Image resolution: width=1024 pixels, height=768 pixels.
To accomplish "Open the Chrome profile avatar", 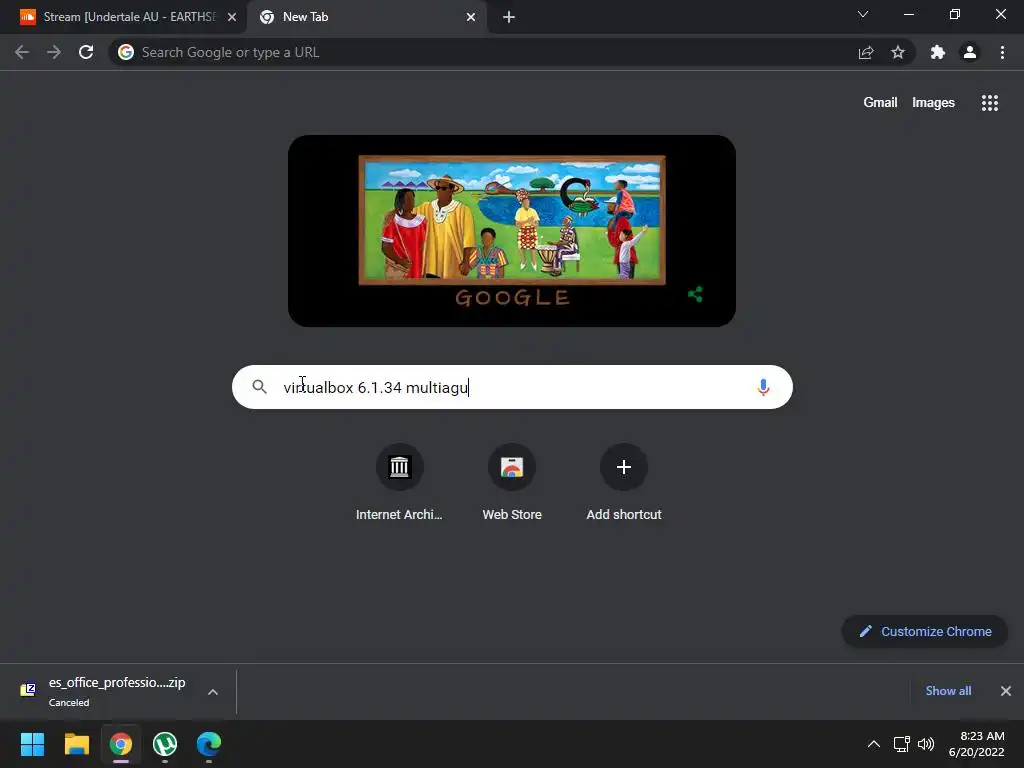I will pyautogui.click(x=970, y=52).
